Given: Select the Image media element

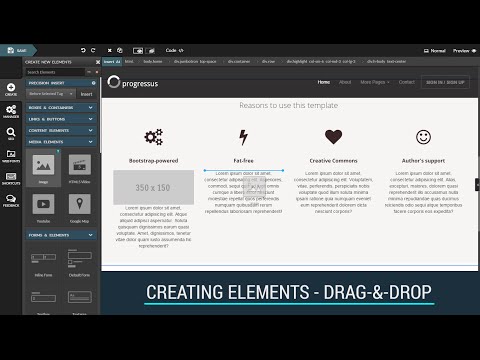Looking at the screenshot, I should point(43,168).
